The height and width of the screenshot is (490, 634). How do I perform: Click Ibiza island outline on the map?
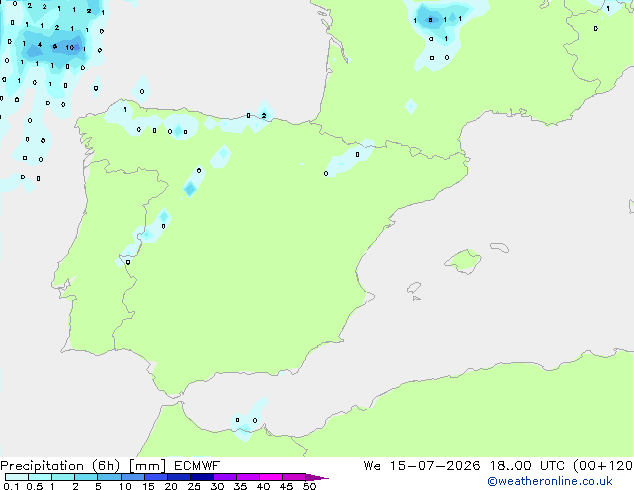(x=414, y=288)
